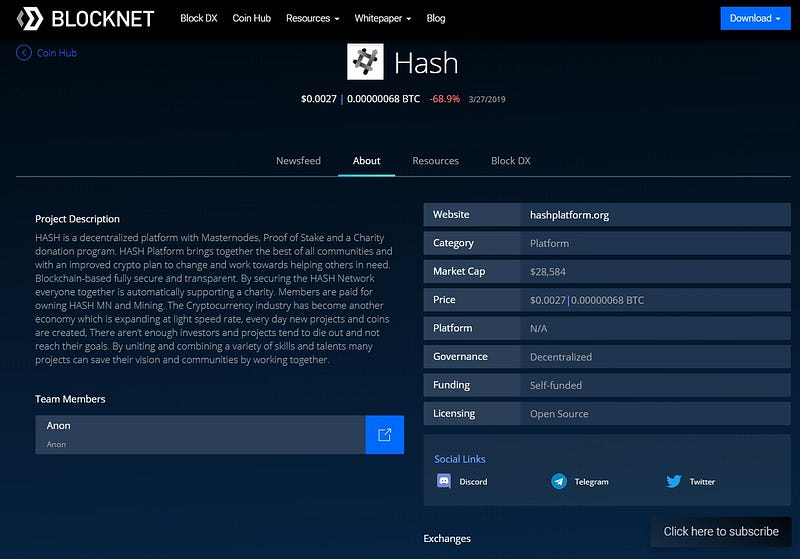Image resolution: width=800 pixels, height=559 pixels.
Task: Click the Governance row label
Action: click(x=460, y=357)
